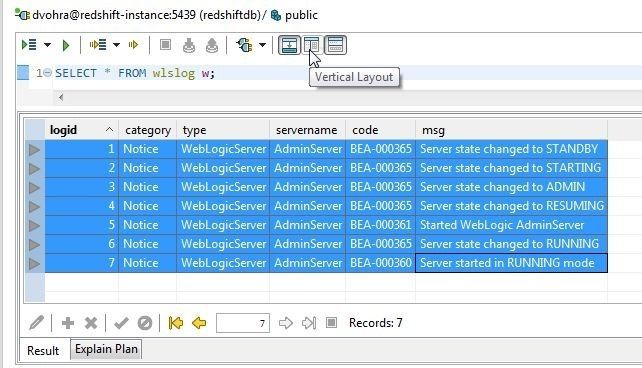
Task: Select cell 'Server state changed to RESUMING'
Action: tap(511, 206)
